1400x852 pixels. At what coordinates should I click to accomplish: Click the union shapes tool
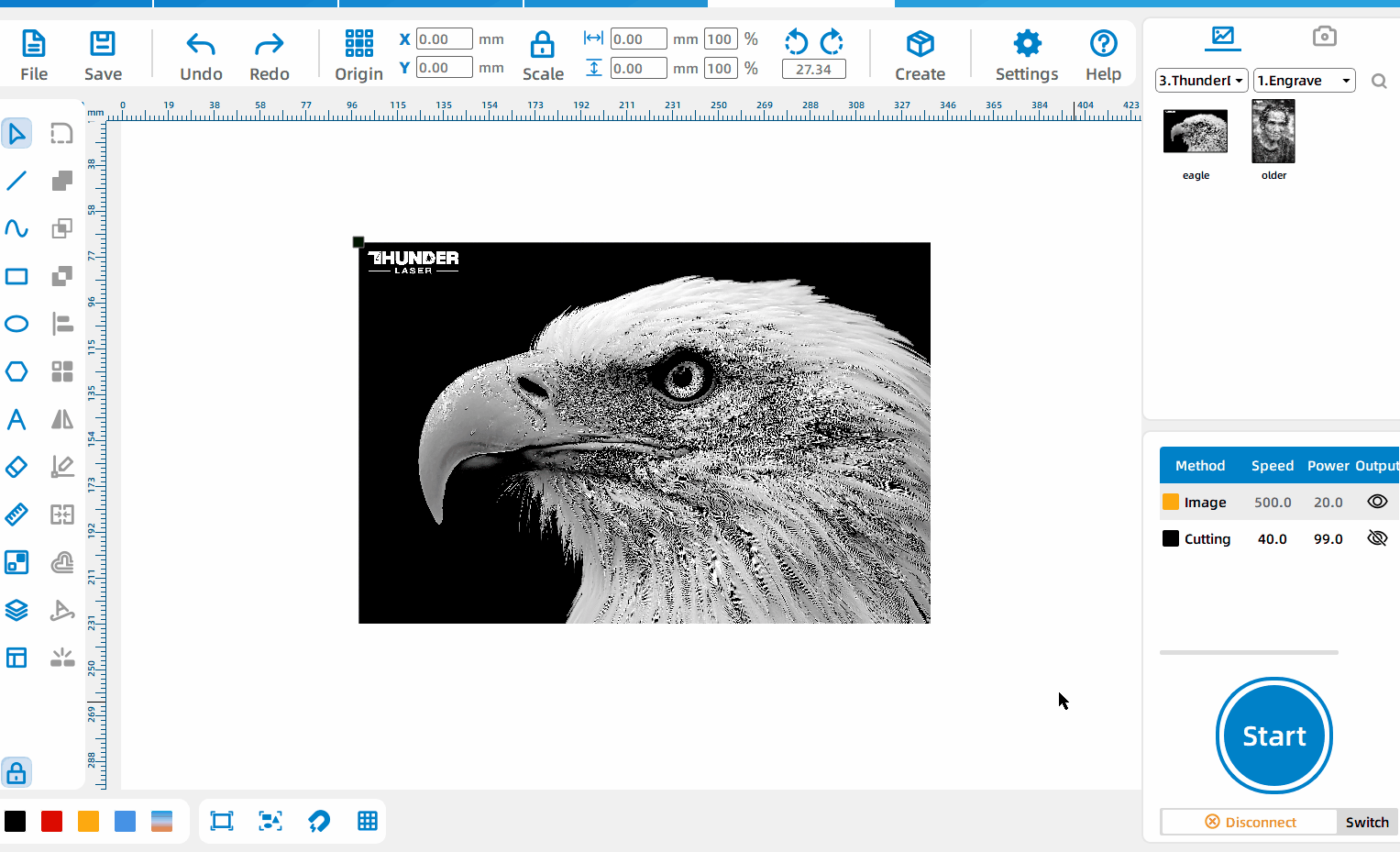pos(62,181)
